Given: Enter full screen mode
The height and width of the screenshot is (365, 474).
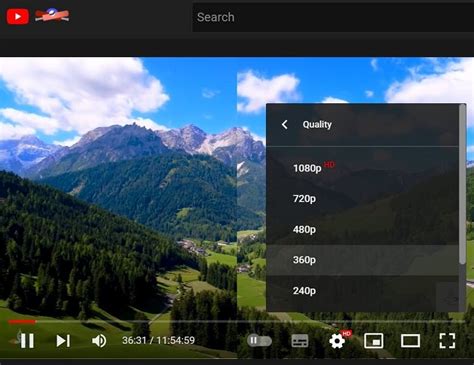Looking at the screenshot, I should click(447, 341).
